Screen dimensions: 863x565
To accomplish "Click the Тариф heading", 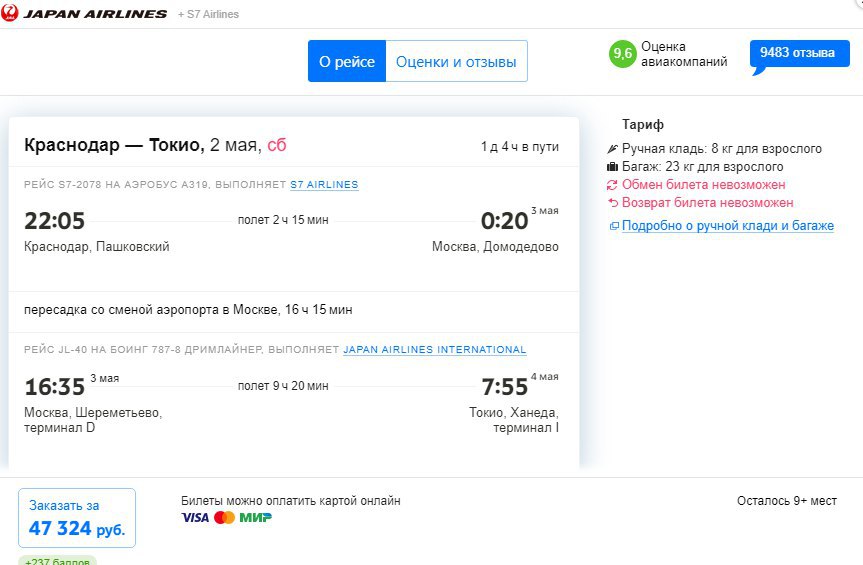I will click(x=643, y=124).
